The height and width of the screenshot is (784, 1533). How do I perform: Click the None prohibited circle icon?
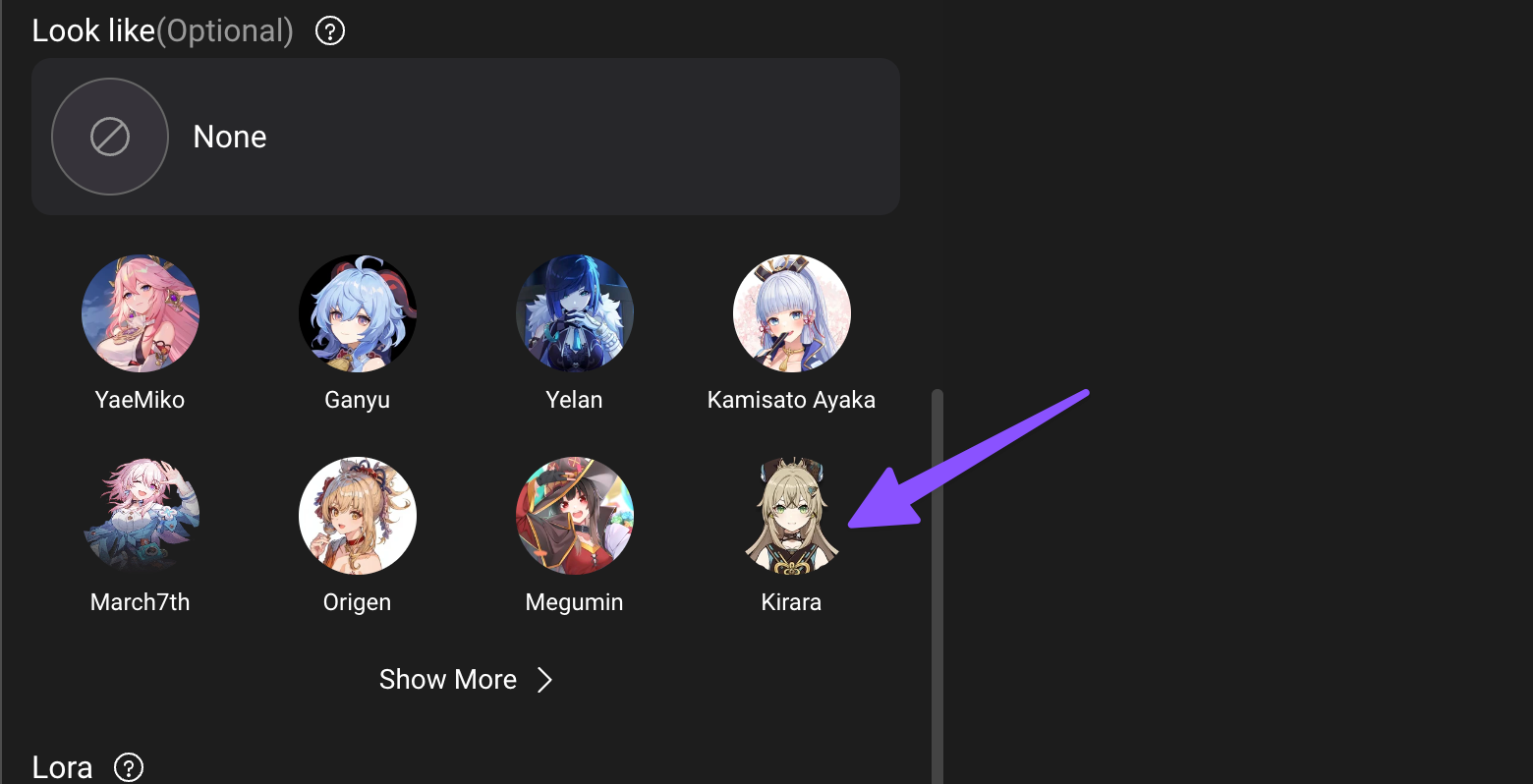(110, 137)
